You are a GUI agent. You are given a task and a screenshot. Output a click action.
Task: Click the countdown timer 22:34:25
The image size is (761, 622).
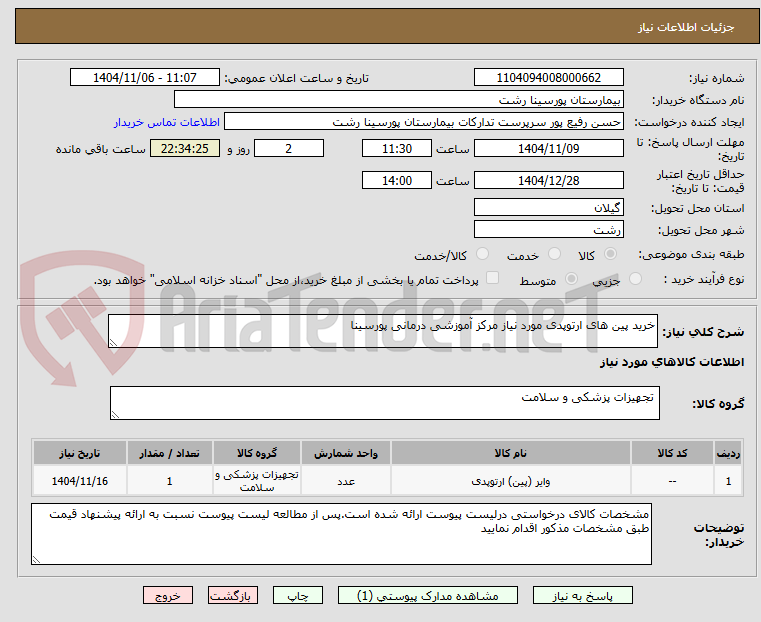tap(185, 148)
